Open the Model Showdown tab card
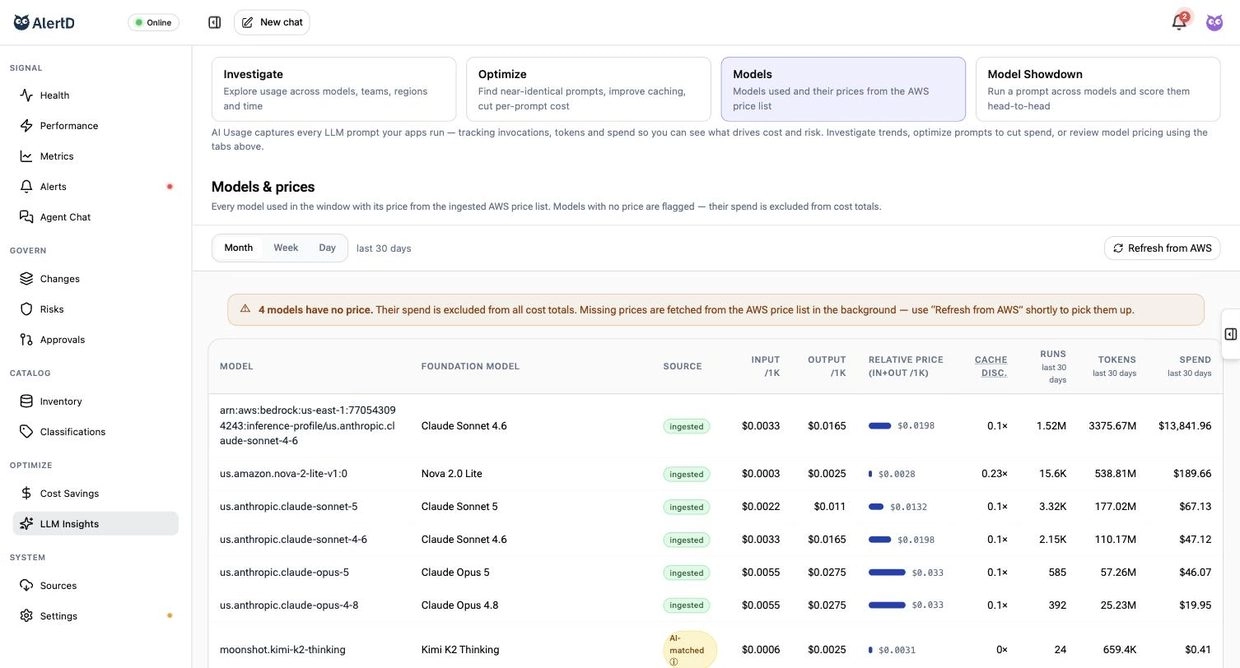Screen dimensions: 1240x668 click(x=1098, y=89)
